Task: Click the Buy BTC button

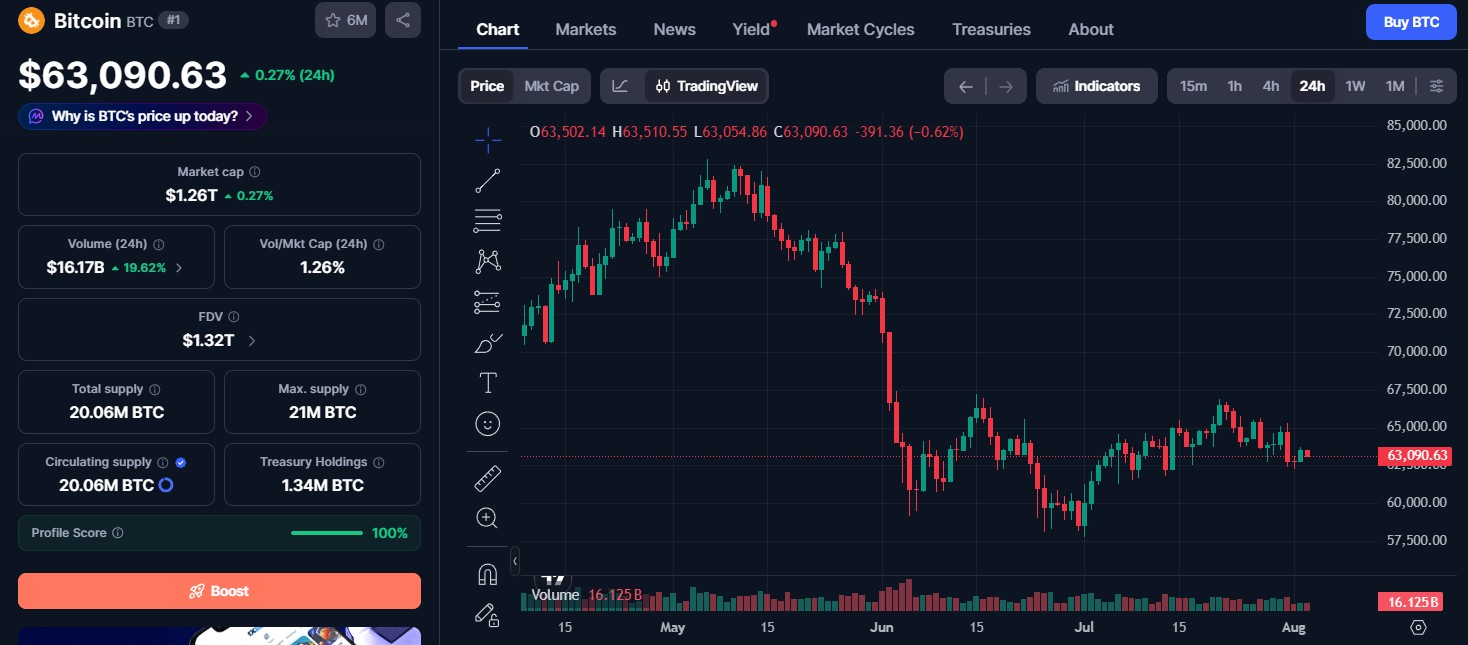Action: point(1411,22)
